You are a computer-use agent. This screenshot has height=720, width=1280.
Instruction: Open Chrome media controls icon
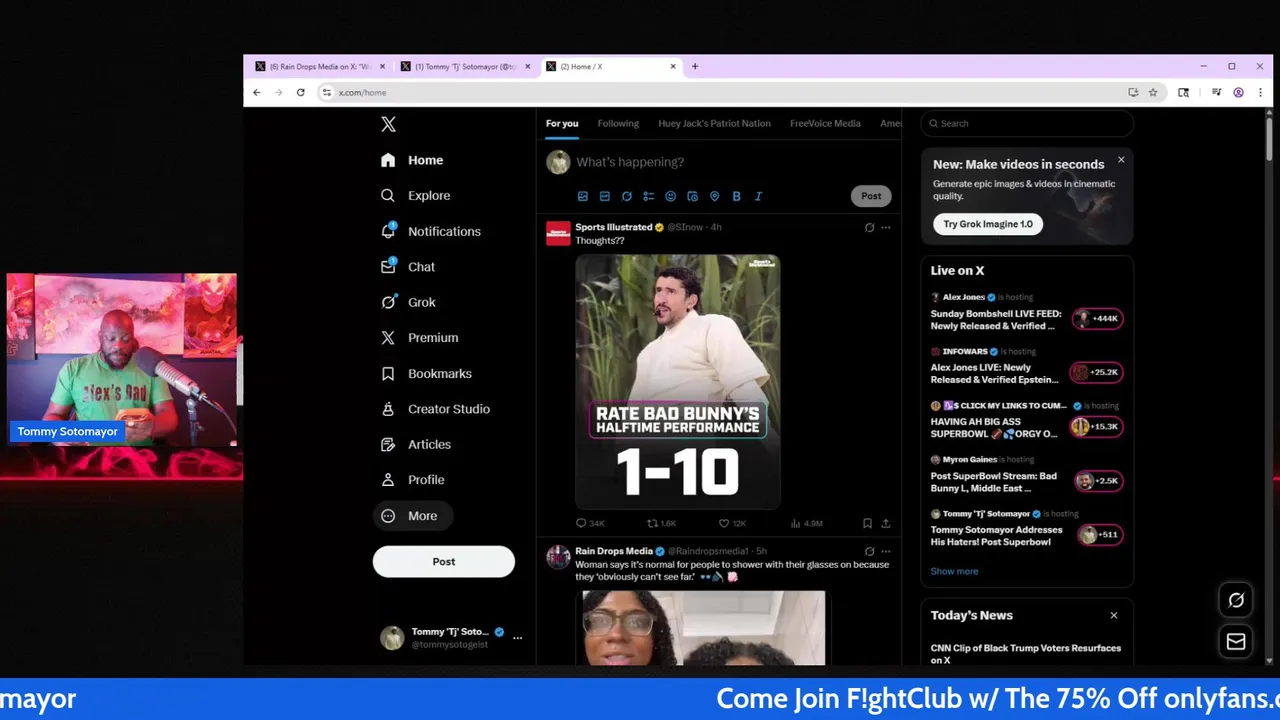click(1216, 92)
